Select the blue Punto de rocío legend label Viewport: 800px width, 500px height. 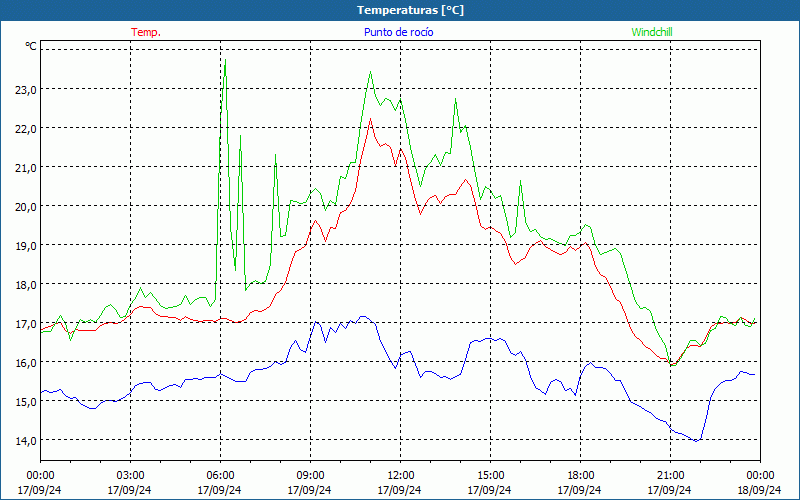click(398, 32)
